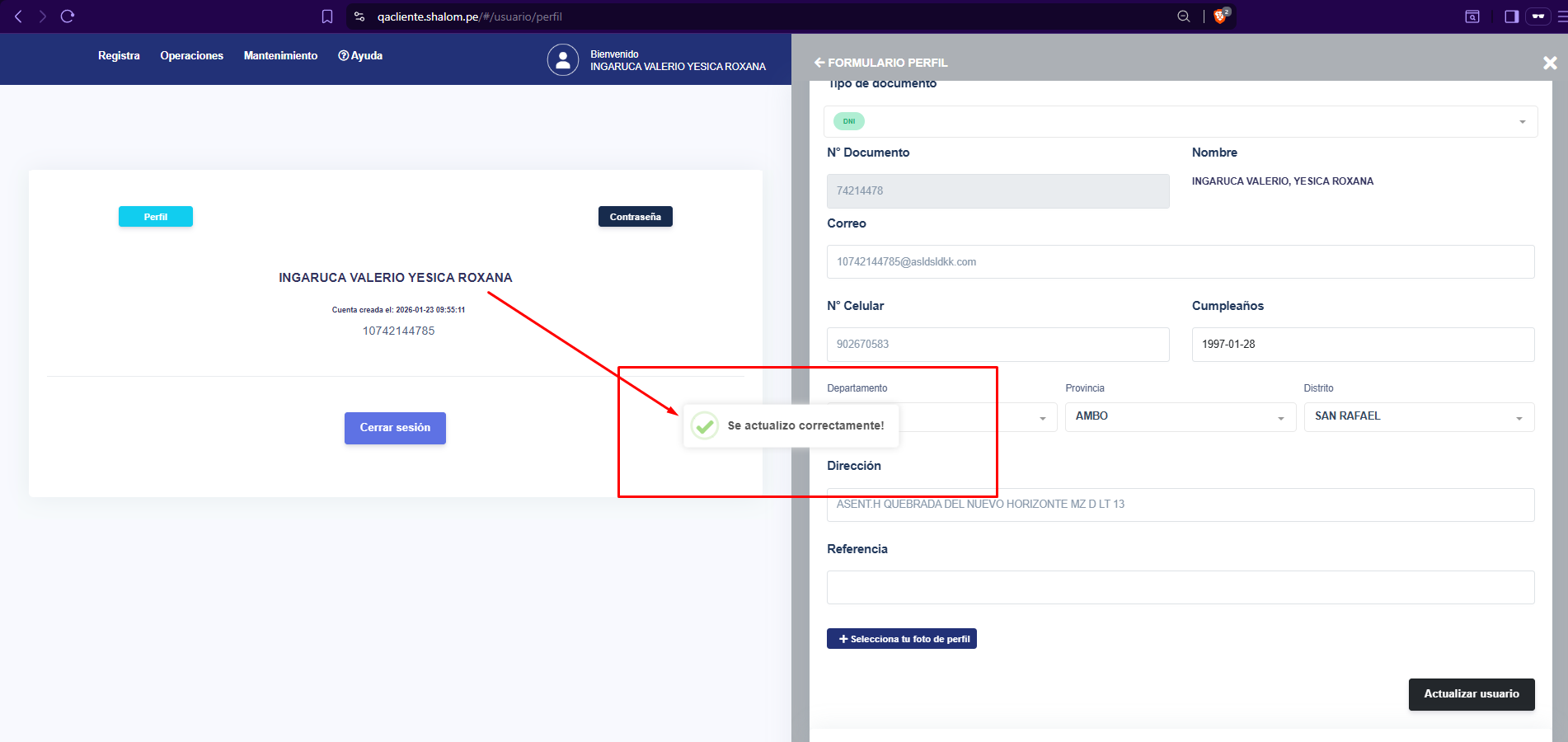1568x742 pixels.
Task: Click the Cerrar sesión button
Action: click(x=395, y=428)
